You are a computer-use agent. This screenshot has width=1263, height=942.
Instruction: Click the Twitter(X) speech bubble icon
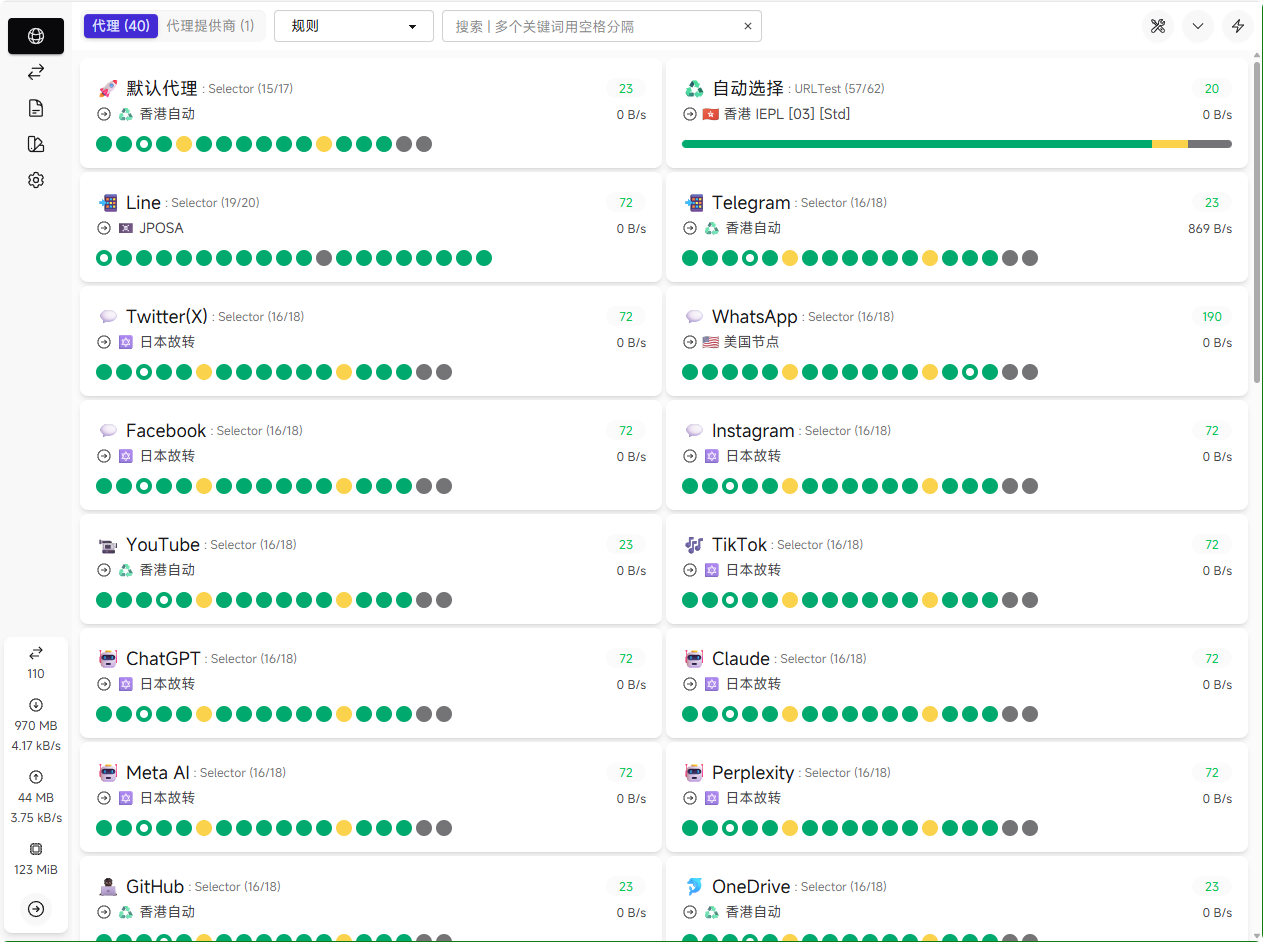pyautogui.click(x=108, y=316)
